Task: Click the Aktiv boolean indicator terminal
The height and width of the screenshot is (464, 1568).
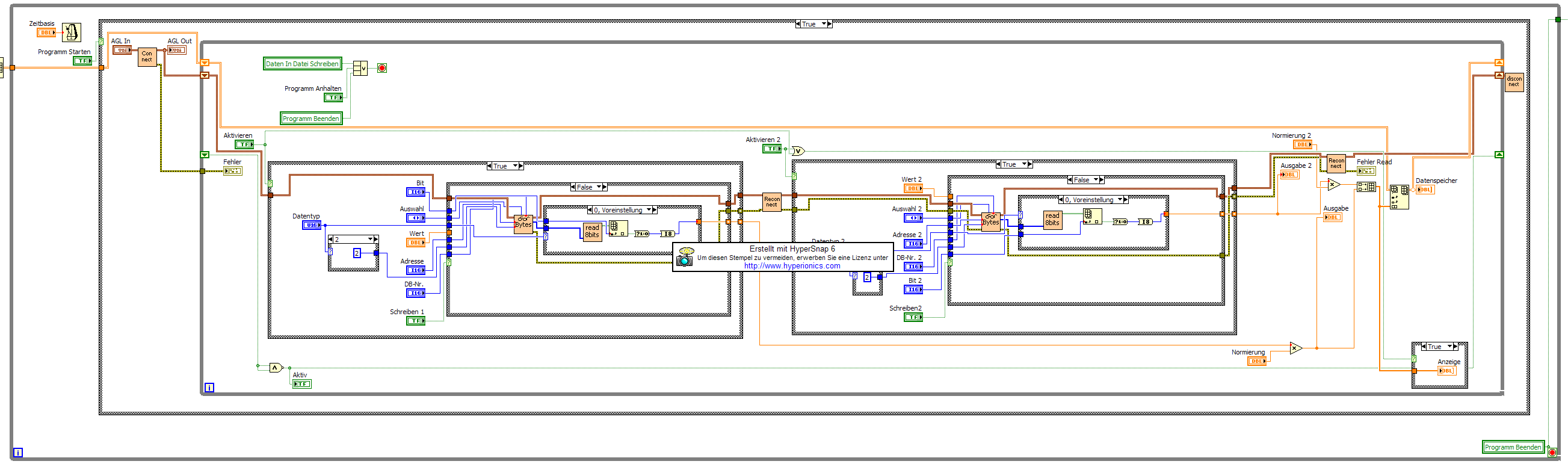Action: point(301,384)
